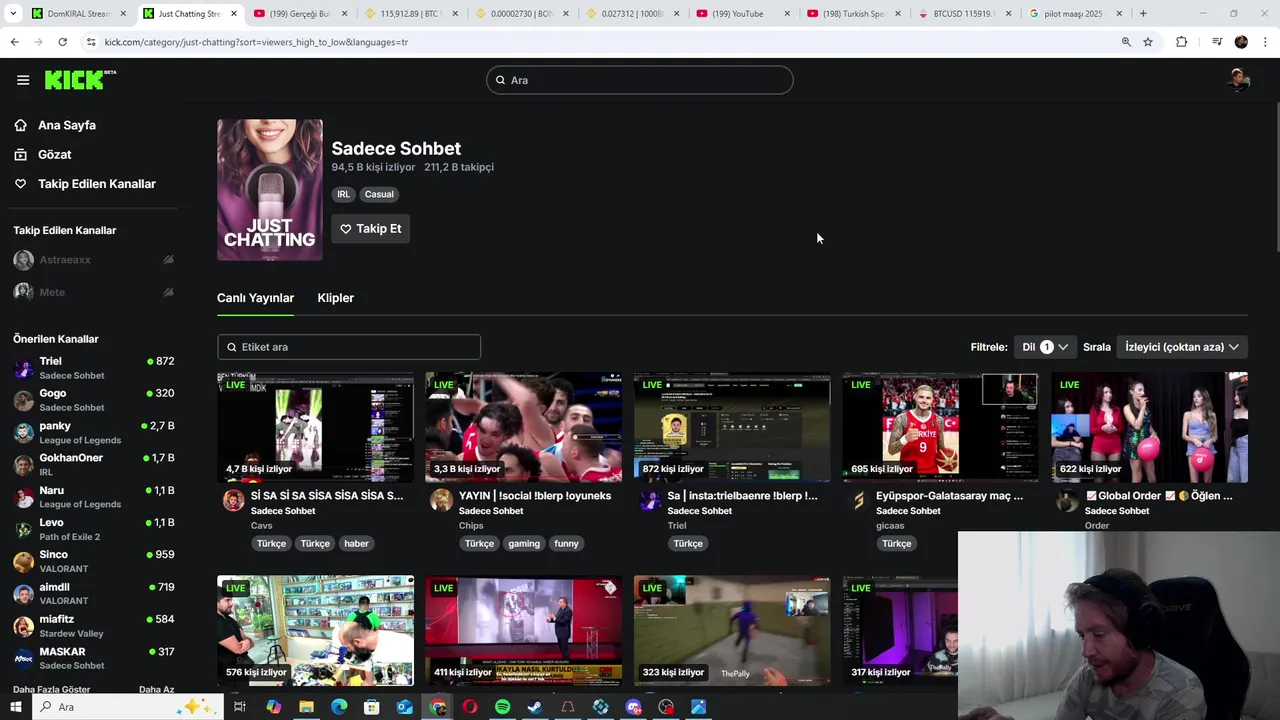Open the Chrome three-dot menu
Image resolution: width=1280 pixels, height=720 pixels.
(x=1266, y=42)
